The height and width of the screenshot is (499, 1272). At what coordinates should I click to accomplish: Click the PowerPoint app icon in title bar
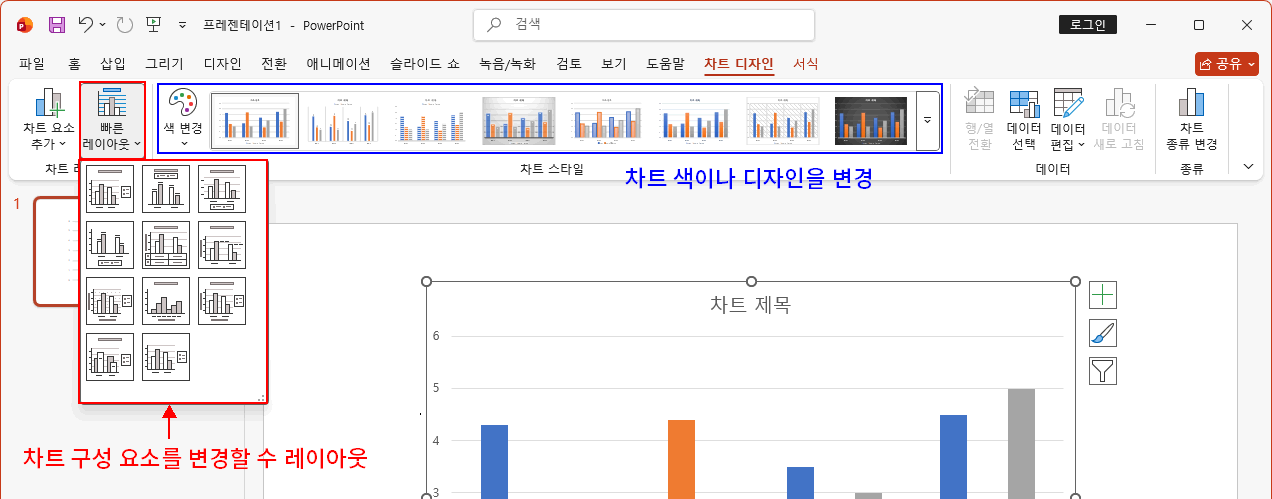pyautogui.click(x=25, y=25)
